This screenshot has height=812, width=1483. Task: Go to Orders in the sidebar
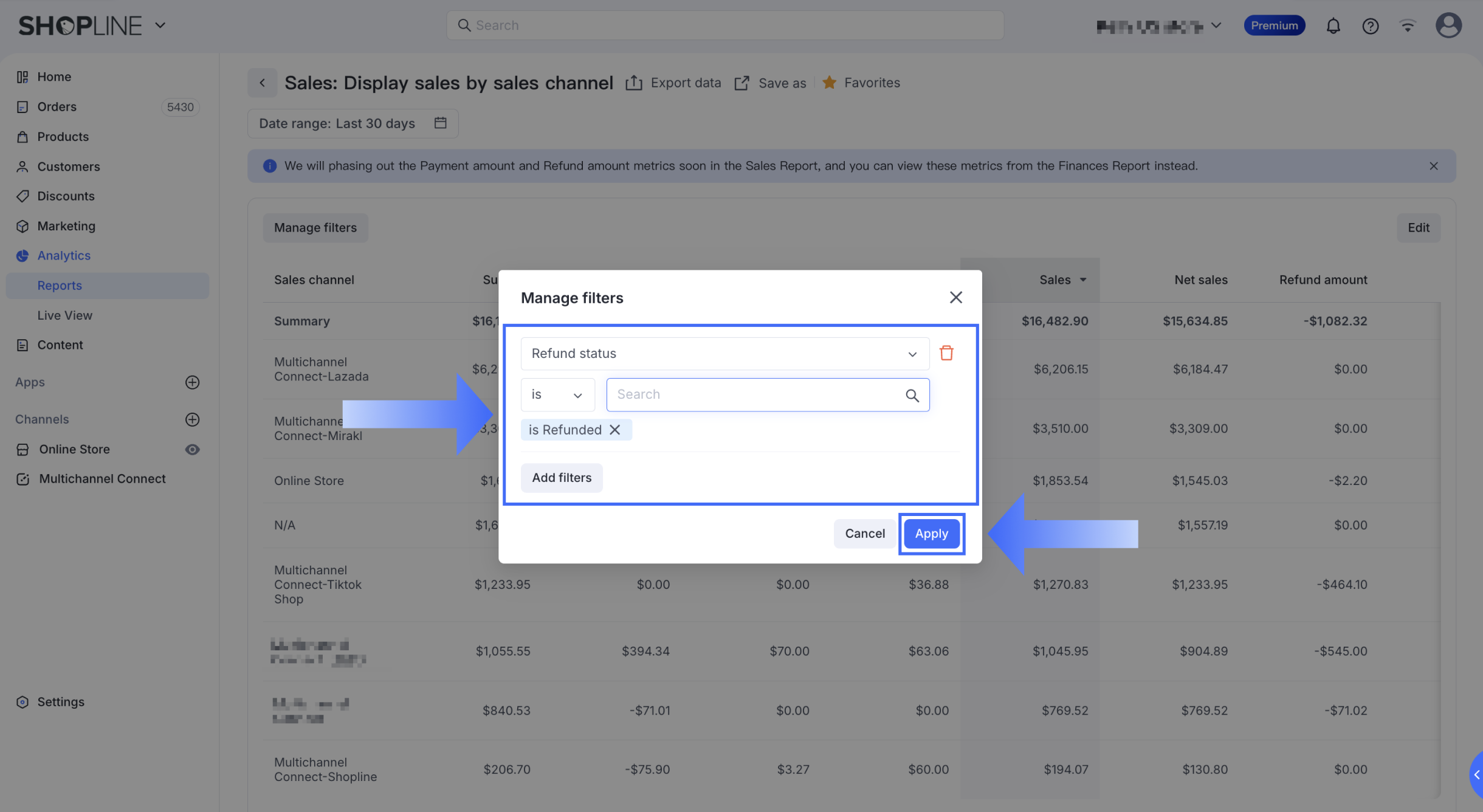(57, 107)
